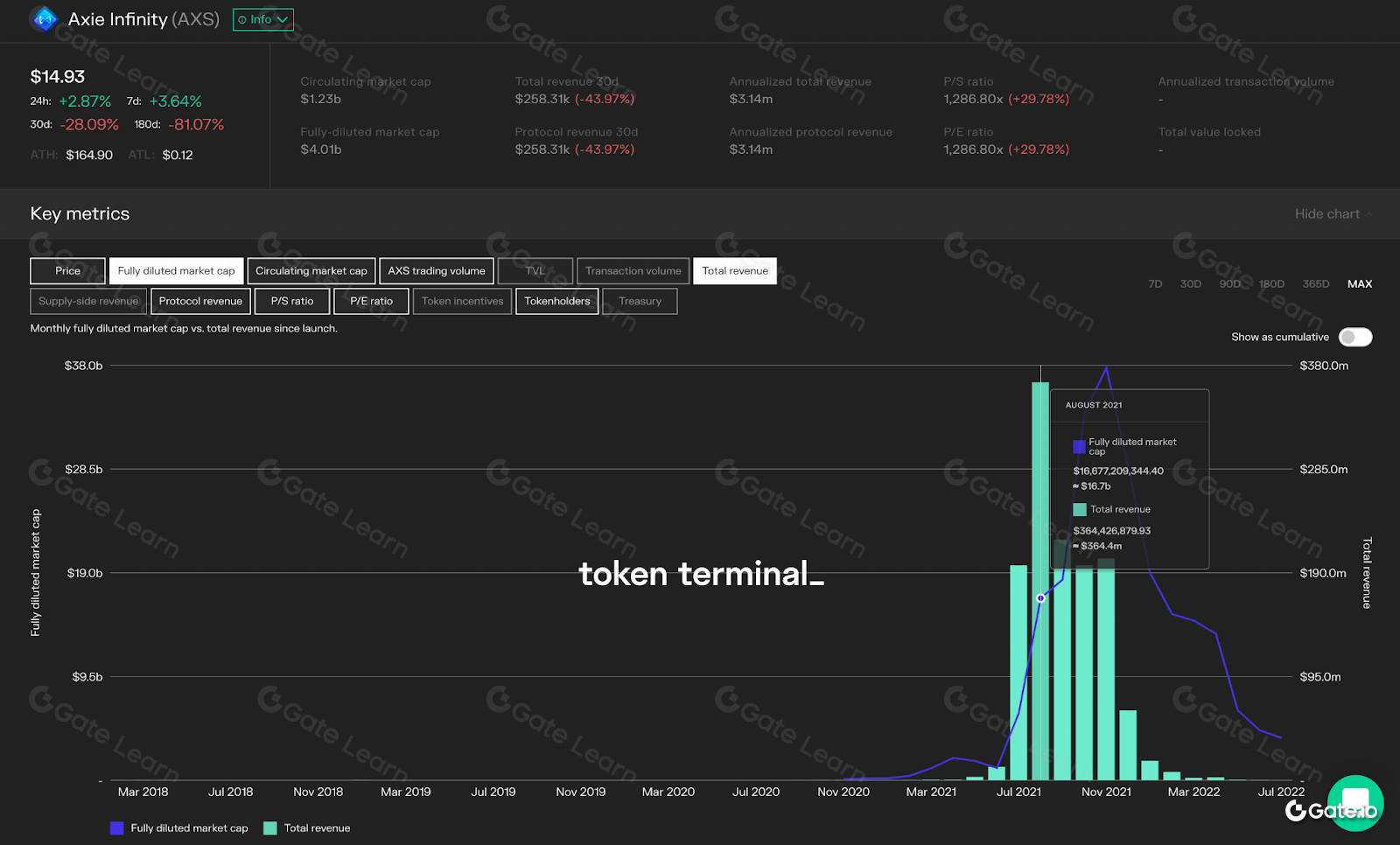Toggle the Fully diluted market cap metric

176,271
